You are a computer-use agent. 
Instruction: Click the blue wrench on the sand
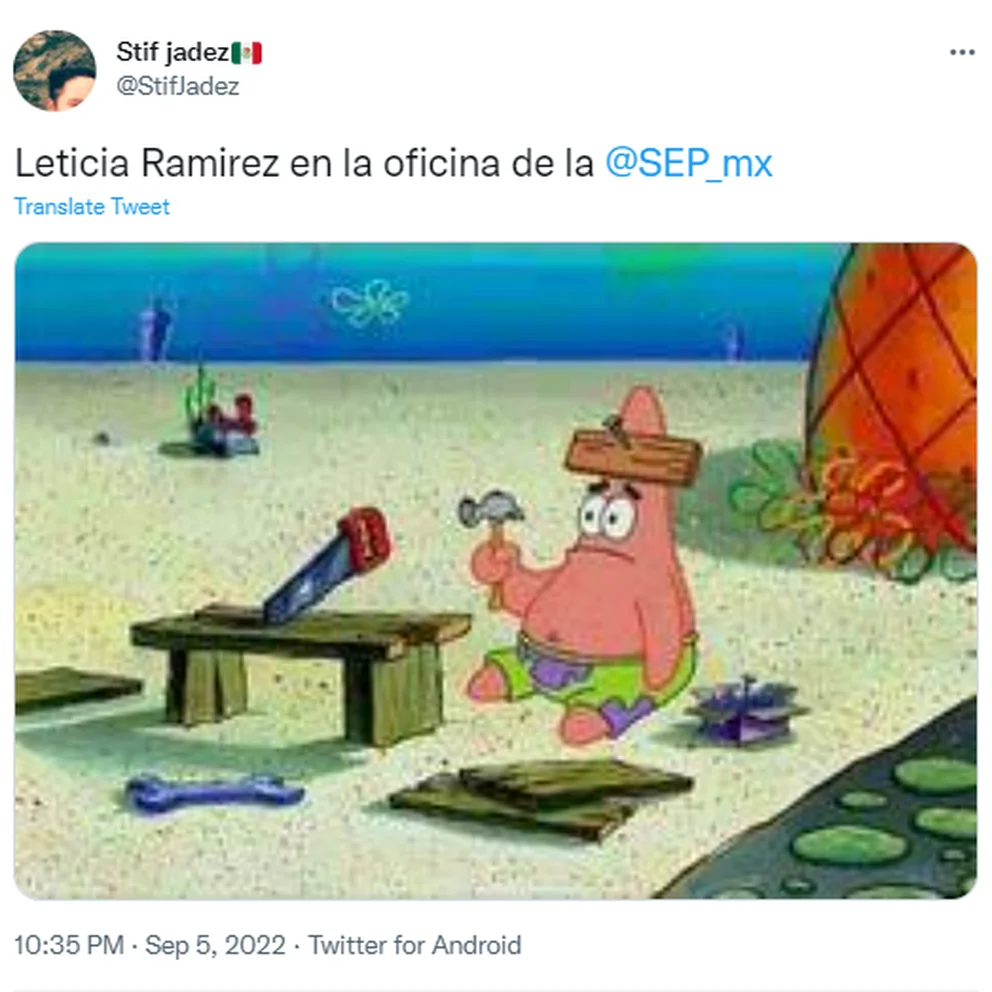214,792
